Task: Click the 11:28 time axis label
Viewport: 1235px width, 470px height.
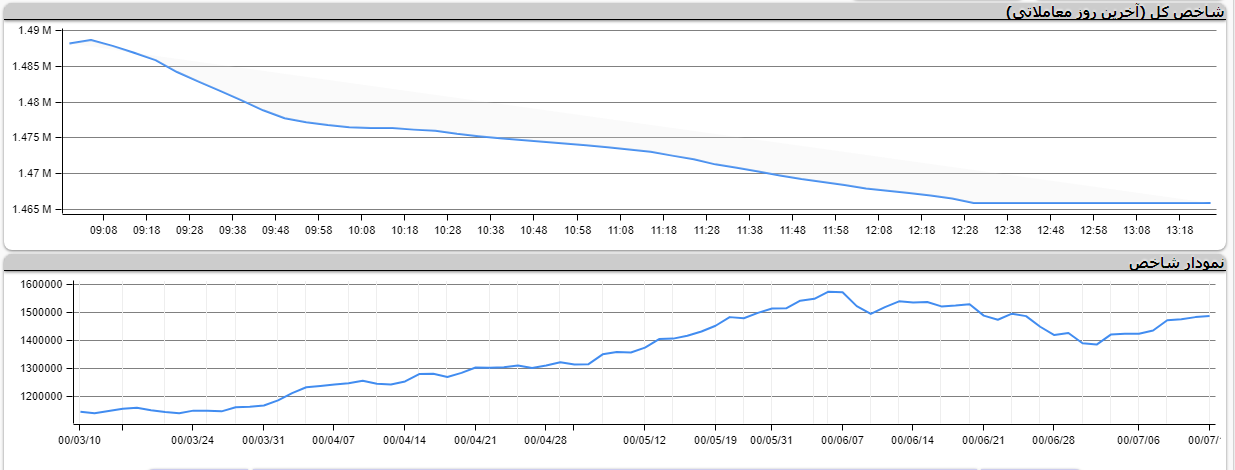Action: (x=706, y=231)
